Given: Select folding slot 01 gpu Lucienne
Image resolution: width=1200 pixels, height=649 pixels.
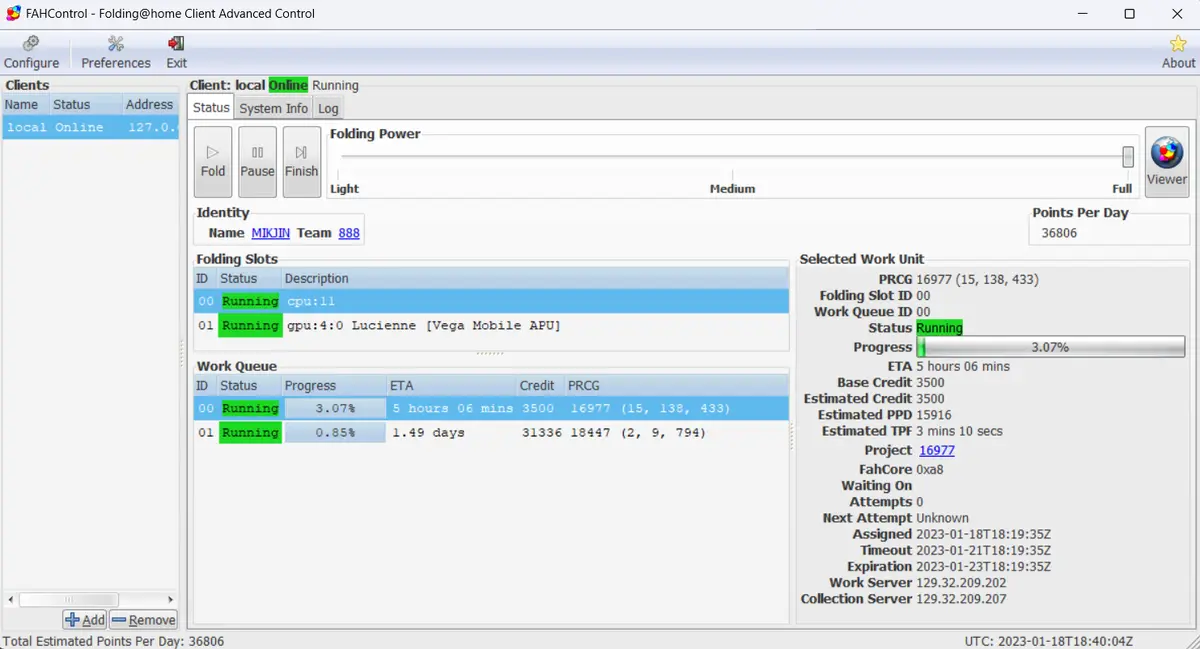Looking at the screenshot, I should pos(491,326).
